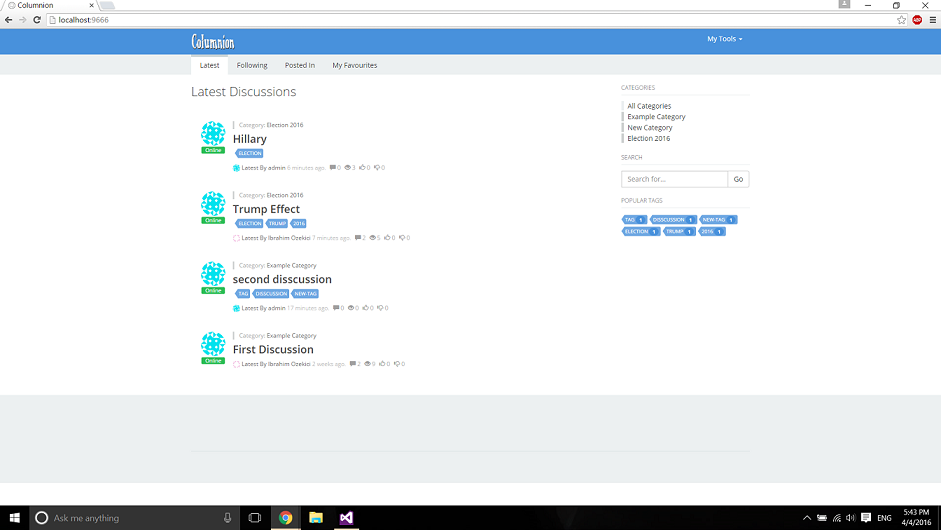Click thumbs-down icon on Hillary discussion
The width and height of the screenshot is (941, 530).
tap(377, 168)
